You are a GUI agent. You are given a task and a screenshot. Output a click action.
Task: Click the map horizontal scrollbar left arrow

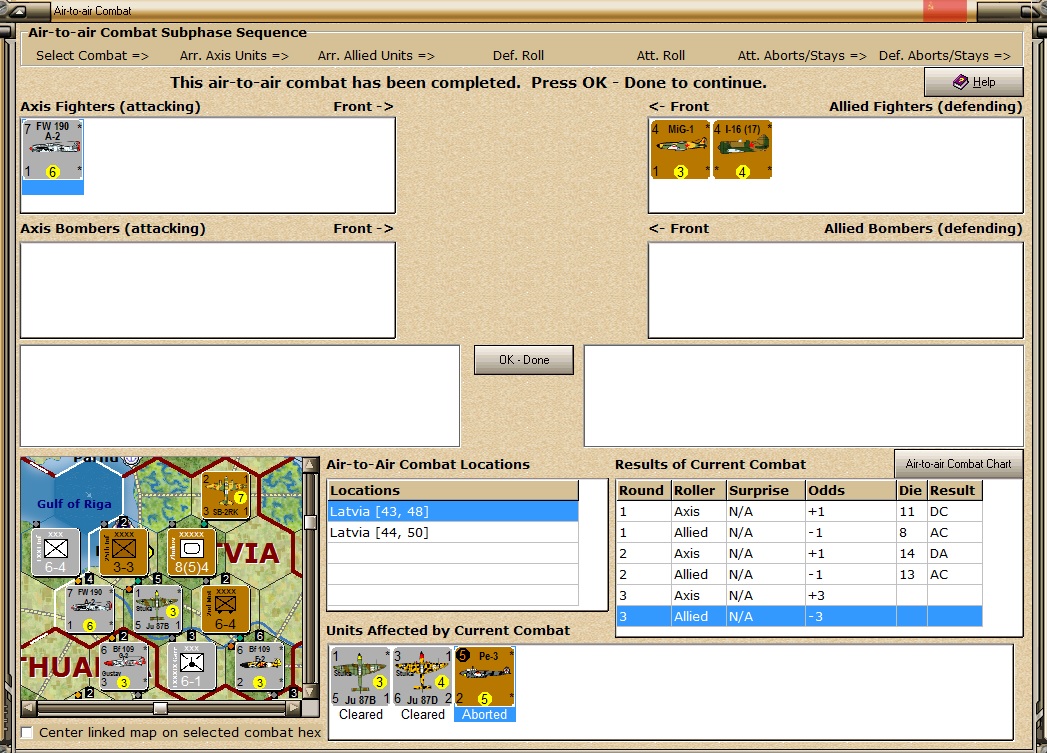[x=28, y=707]
